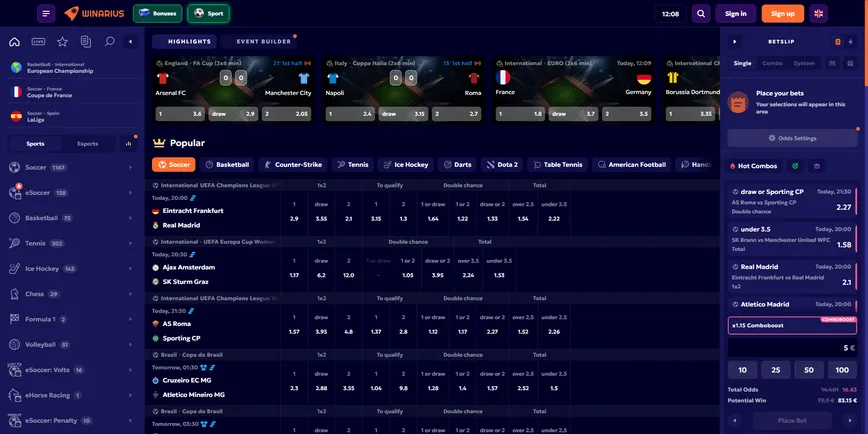Image resolution: width=868 pixels, height=434 pixels.
Task: Toggle the quick bet lightning icon
Action: pyautogui.click(x=851, y=42)
